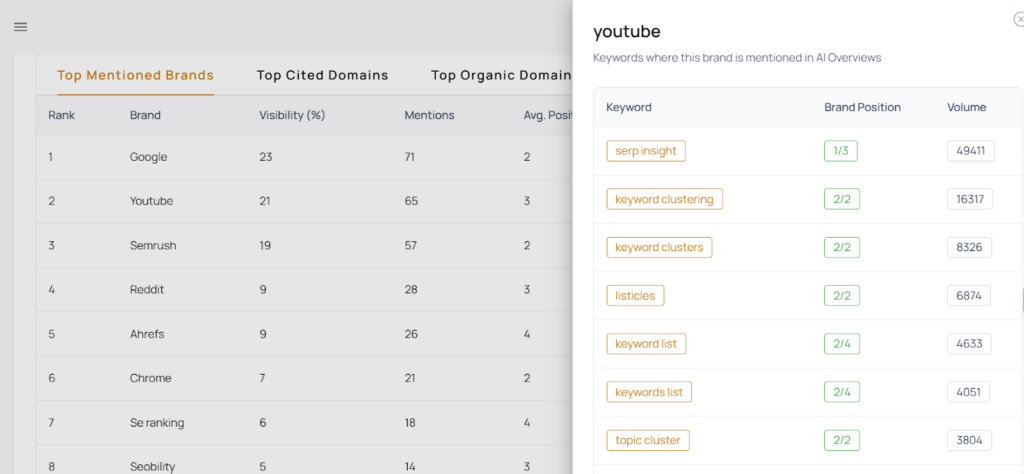This screenshot has height=474, width=1024.
Task: Select the Top Organic Domains tab
Action: pos(501,75)
